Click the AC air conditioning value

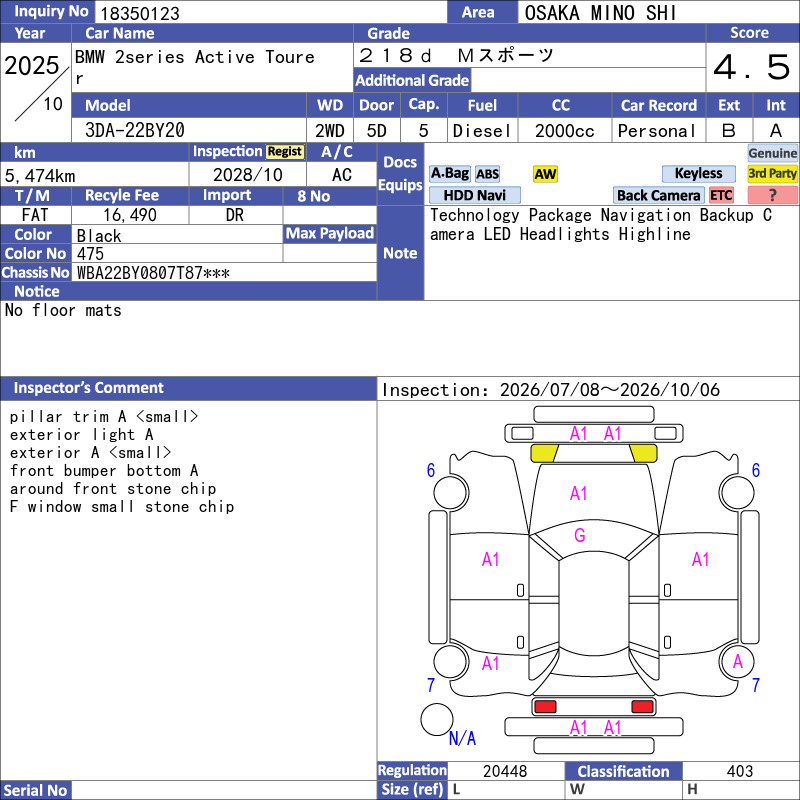click(x=342, y=174)
